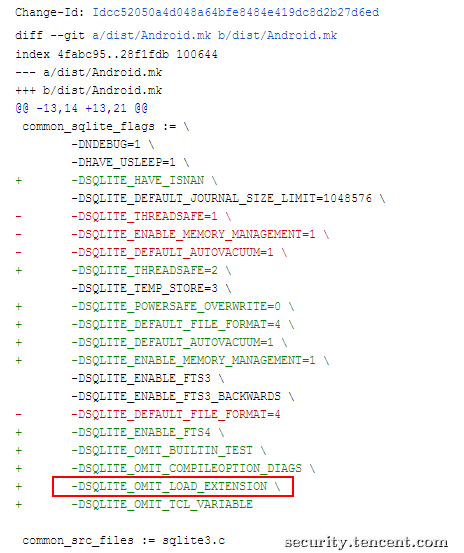Click the DSQLITE_OMIT_BUILTIN_TEST line
Viewport: 464px width, 553px height.
click(169, 450)
